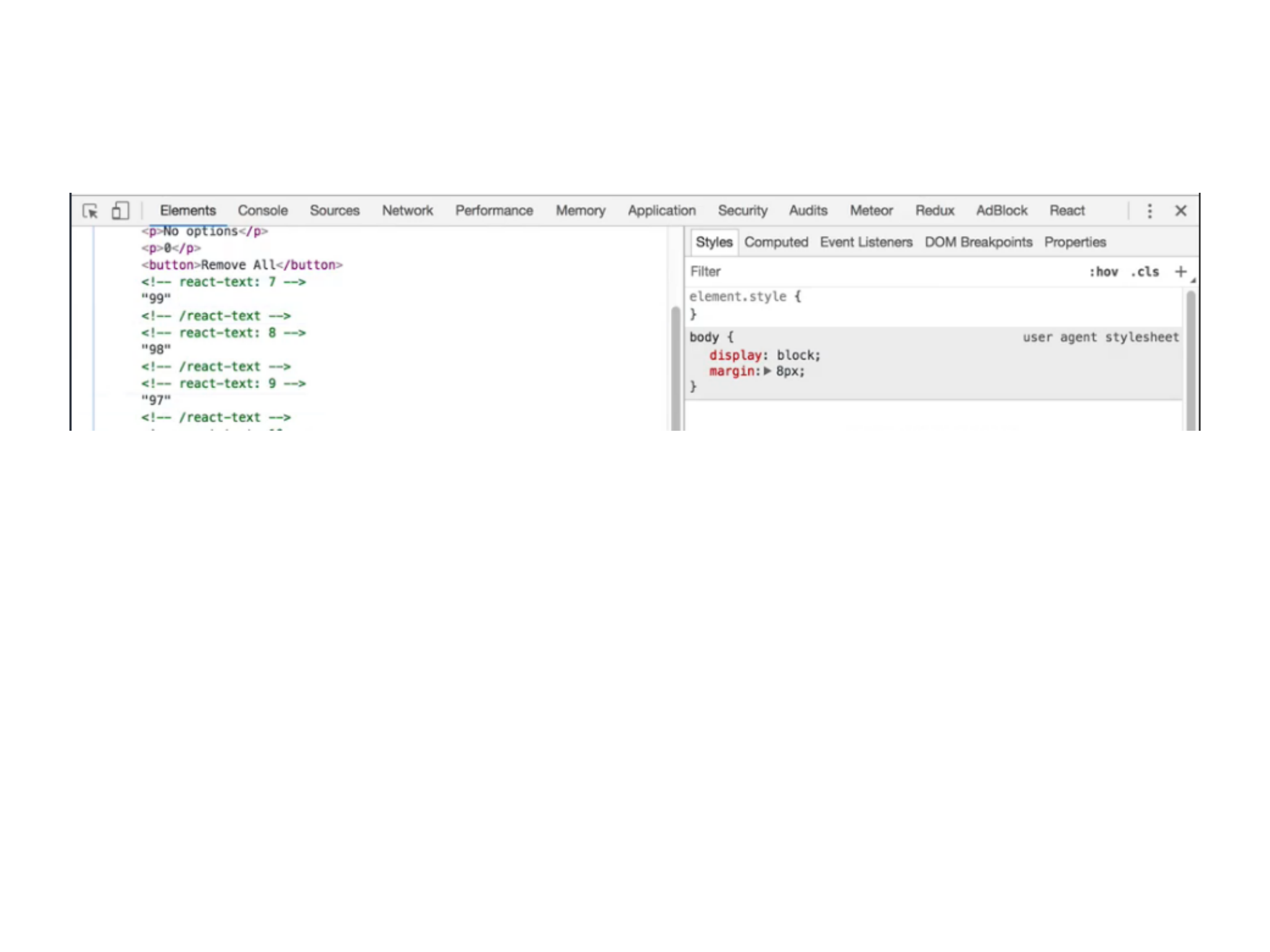Activate the inspect element picker icon
This screenshot has width=1270, height=952.
pos(91,211)
